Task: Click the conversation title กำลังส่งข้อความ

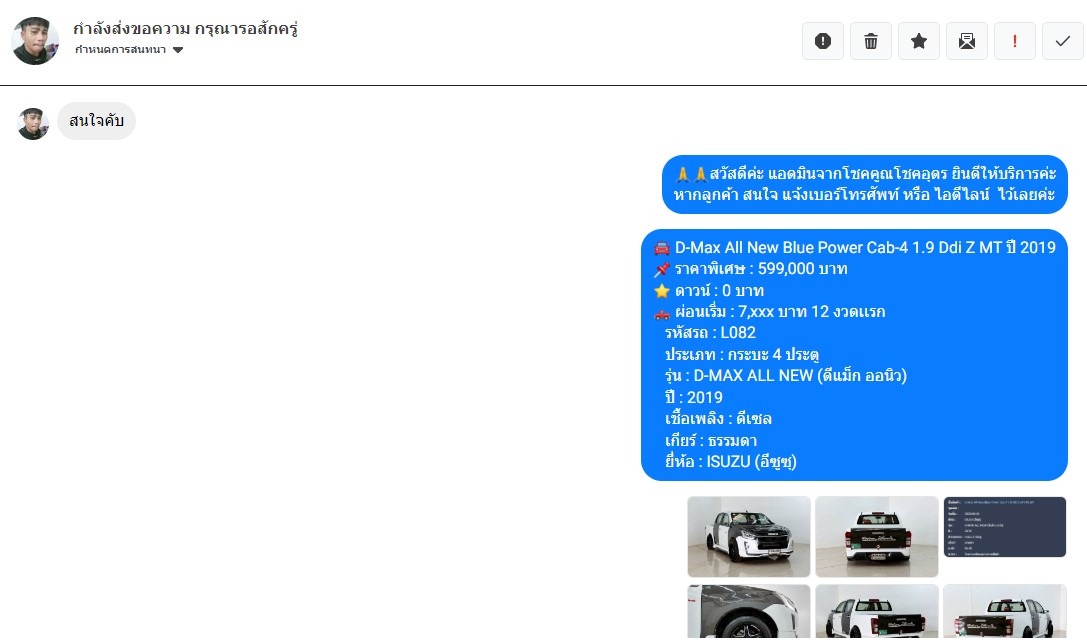Action: click(x=185, y=29)
